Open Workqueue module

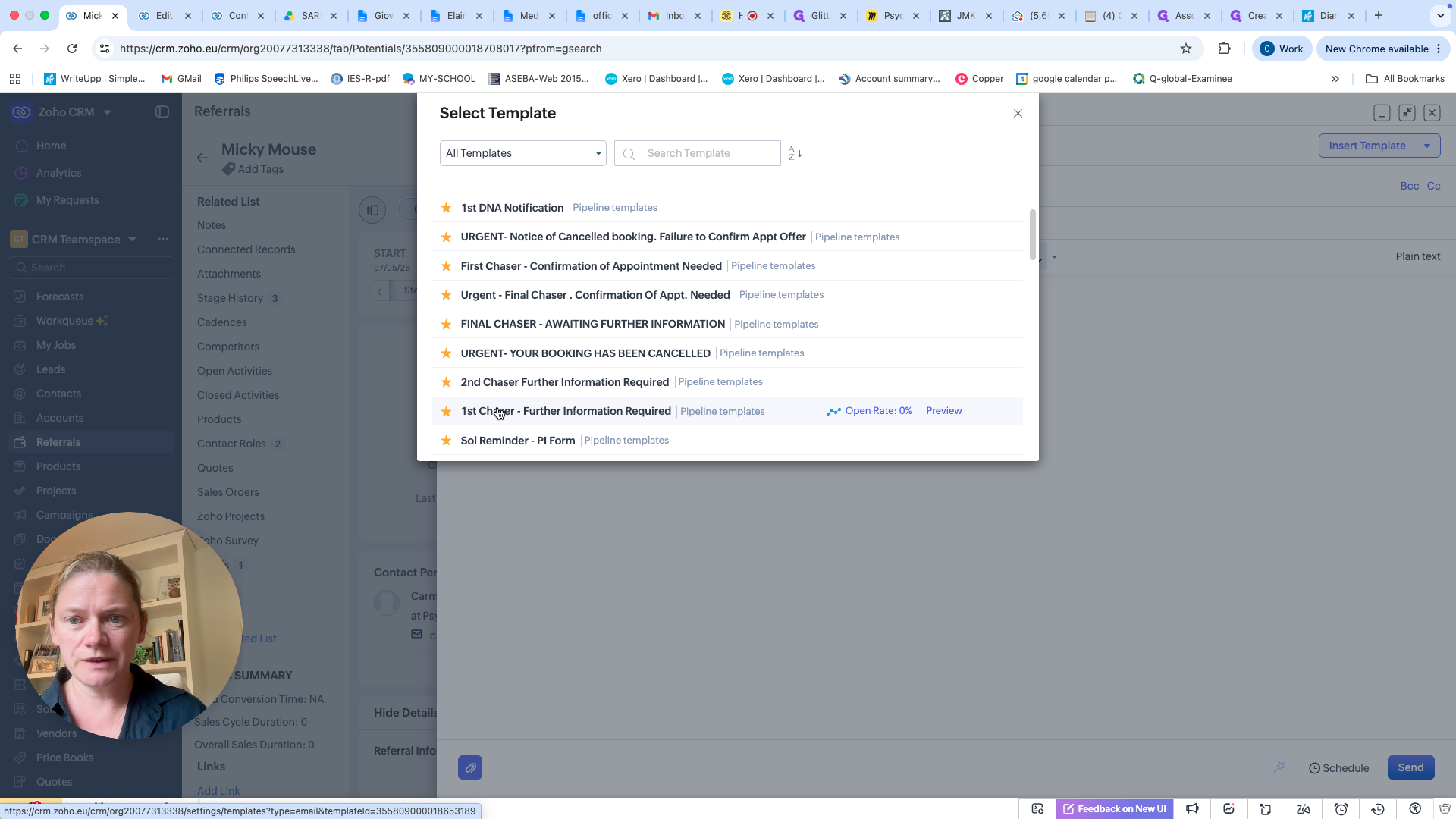point(64,321)
